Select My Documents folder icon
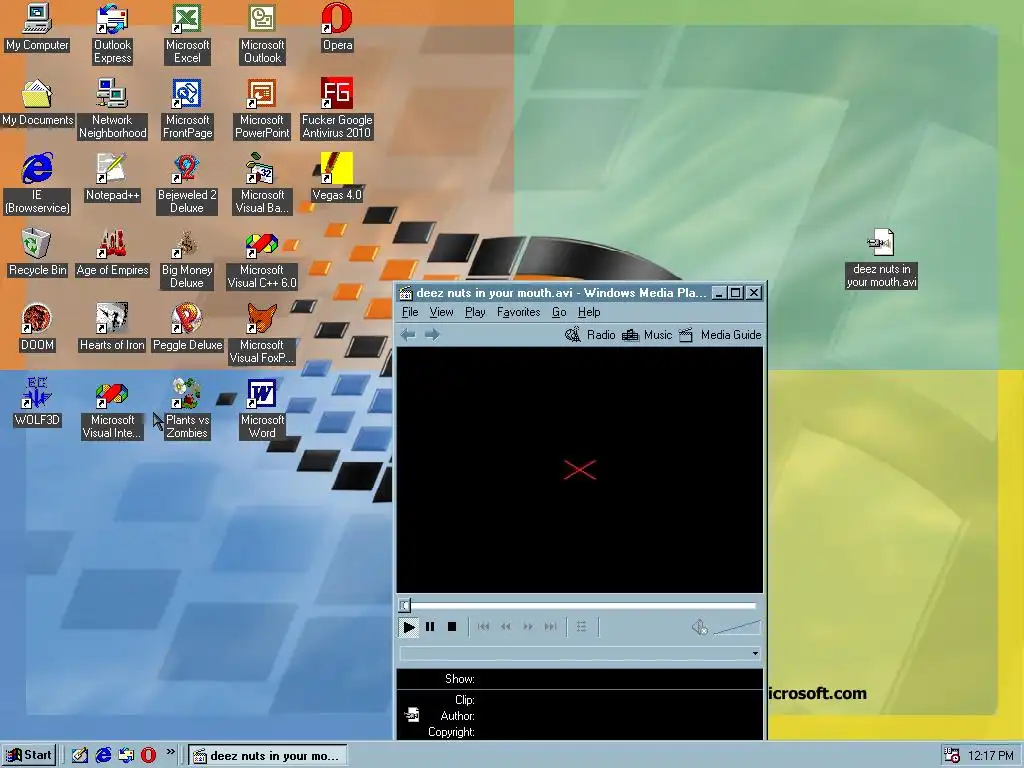 point(37,103)
